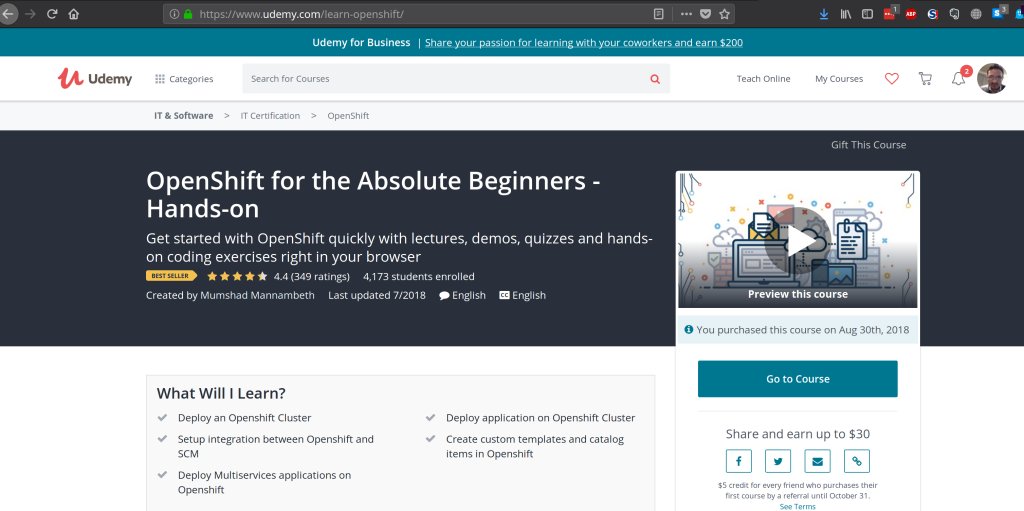
Task: Copy the share link chain icon
Action: point(857,461)
